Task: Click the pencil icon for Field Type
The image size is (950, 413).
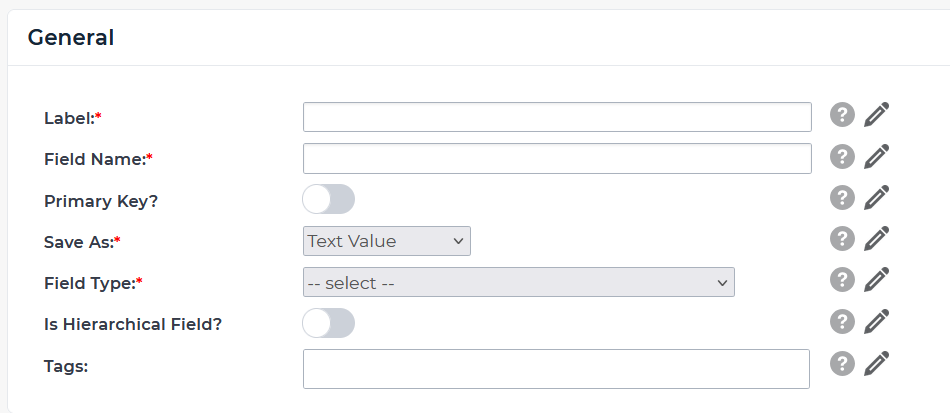Action: coord(877,280)
